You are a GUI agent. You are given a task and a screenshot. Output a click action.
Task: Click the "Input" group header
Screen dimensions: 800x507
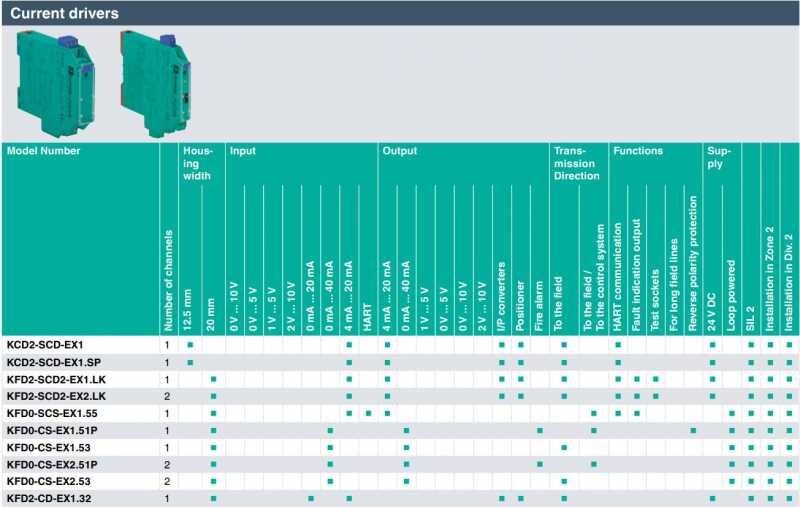(242, 151)
